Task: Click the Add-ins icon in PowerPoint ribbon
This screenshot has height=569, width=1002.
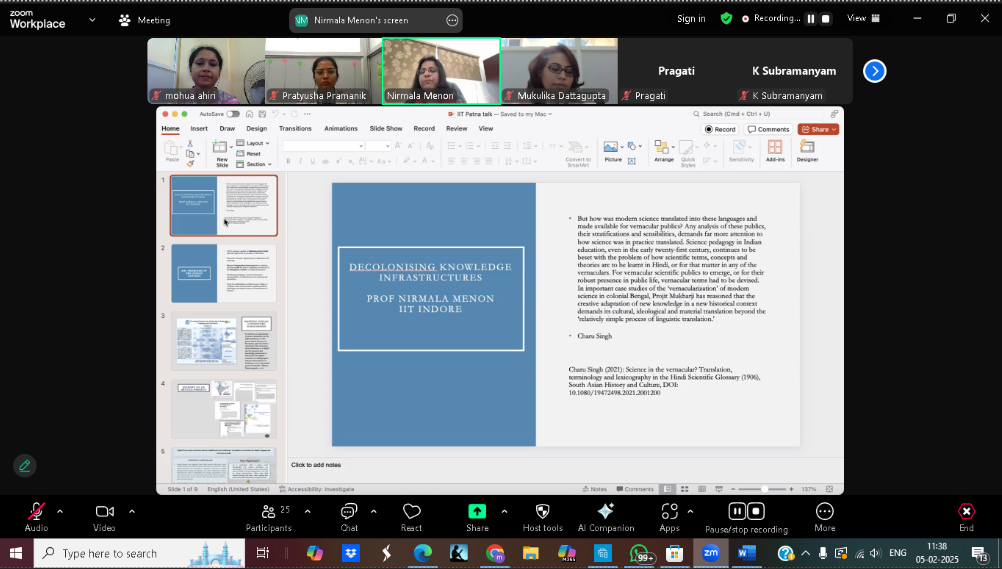Action: click(x=775, y=148)
